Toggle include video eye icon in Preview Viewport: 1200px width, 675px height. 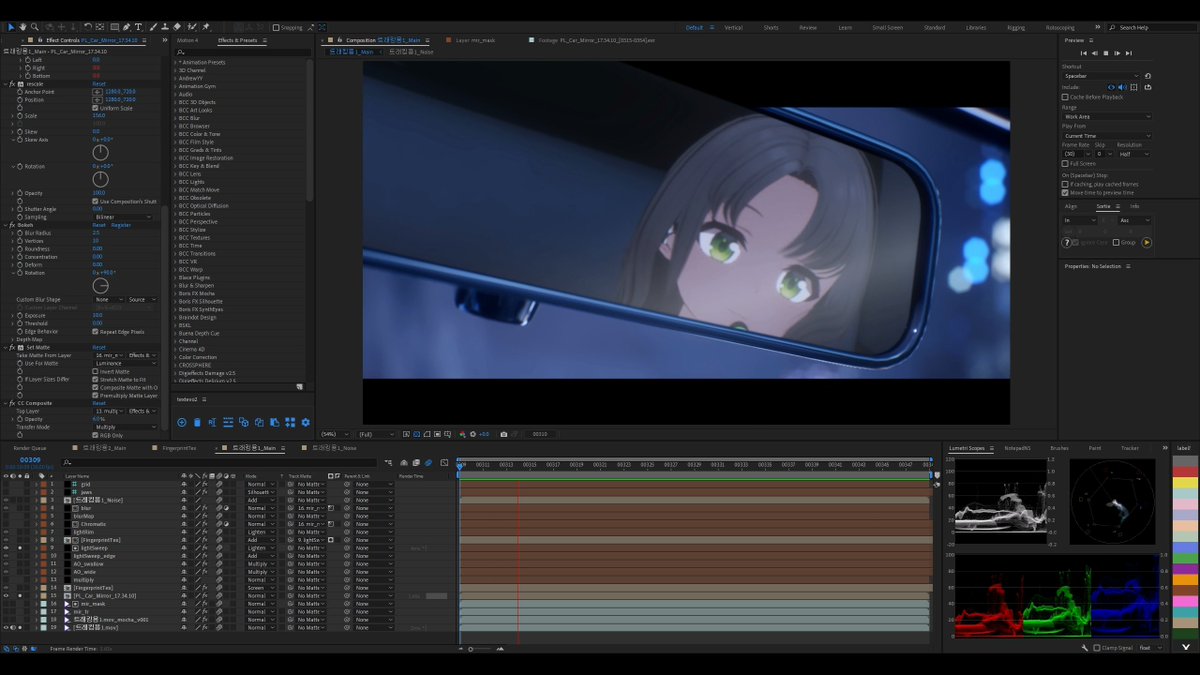tap(1112, 87)
